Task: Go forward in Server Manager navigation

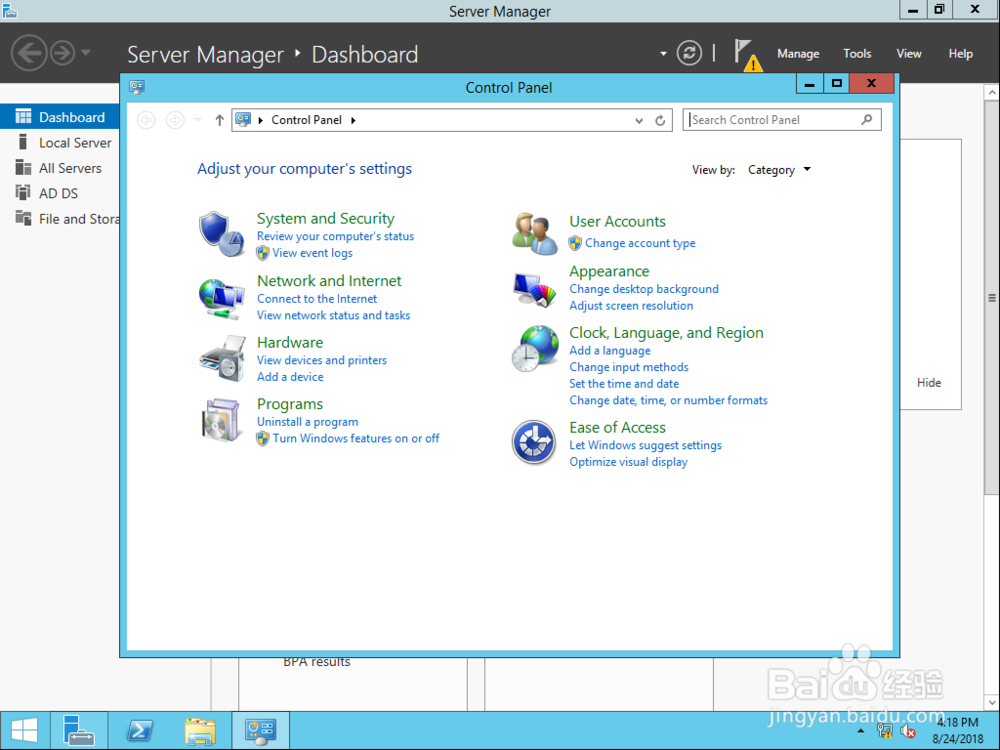Action: (x=62, y=53)
